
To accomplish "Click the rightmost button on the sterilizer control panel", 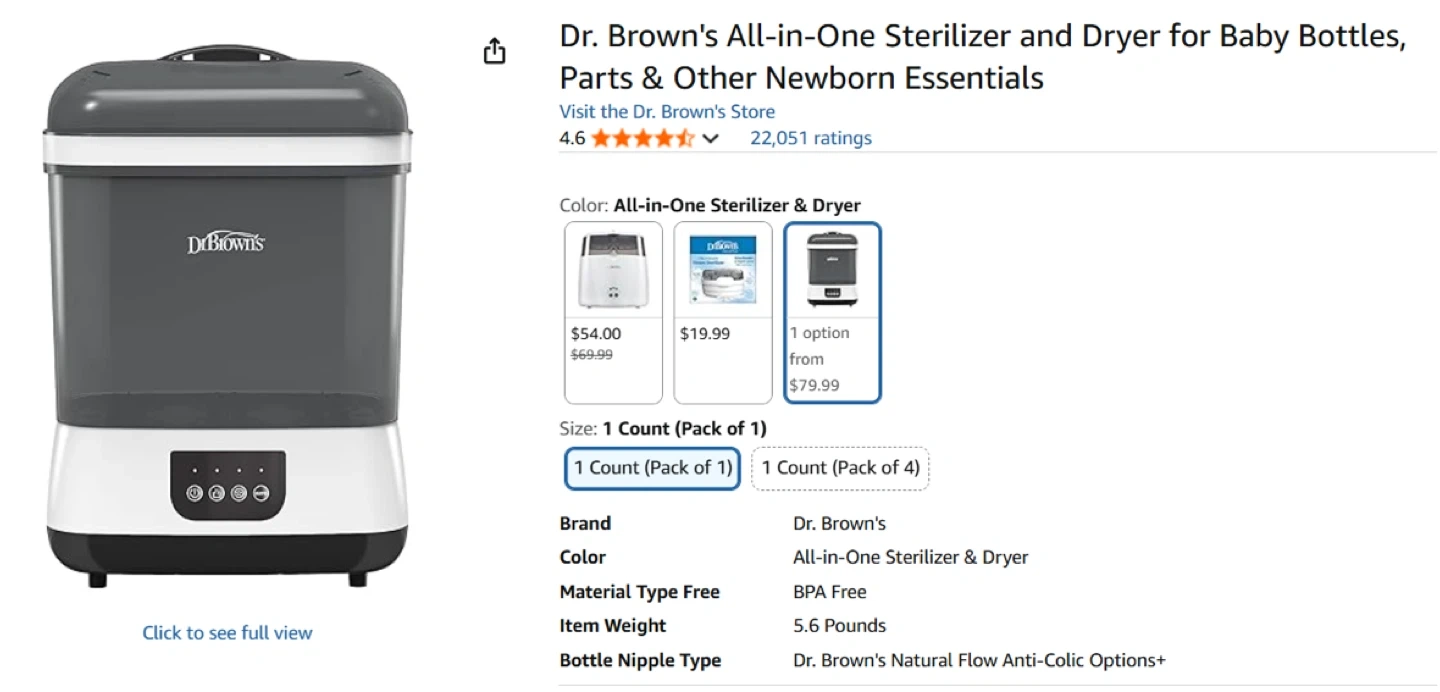I will pos(260,493).
